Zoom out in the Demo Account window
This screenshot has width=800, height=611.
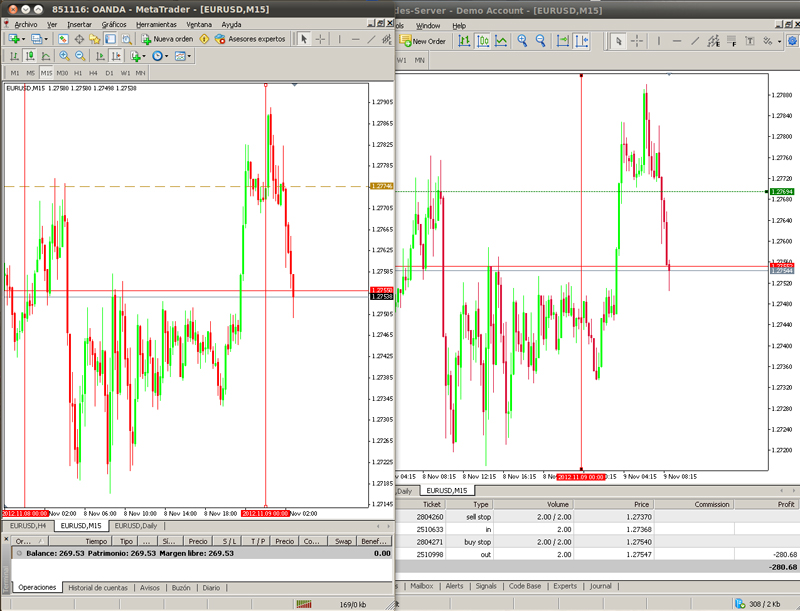[540, 41]
